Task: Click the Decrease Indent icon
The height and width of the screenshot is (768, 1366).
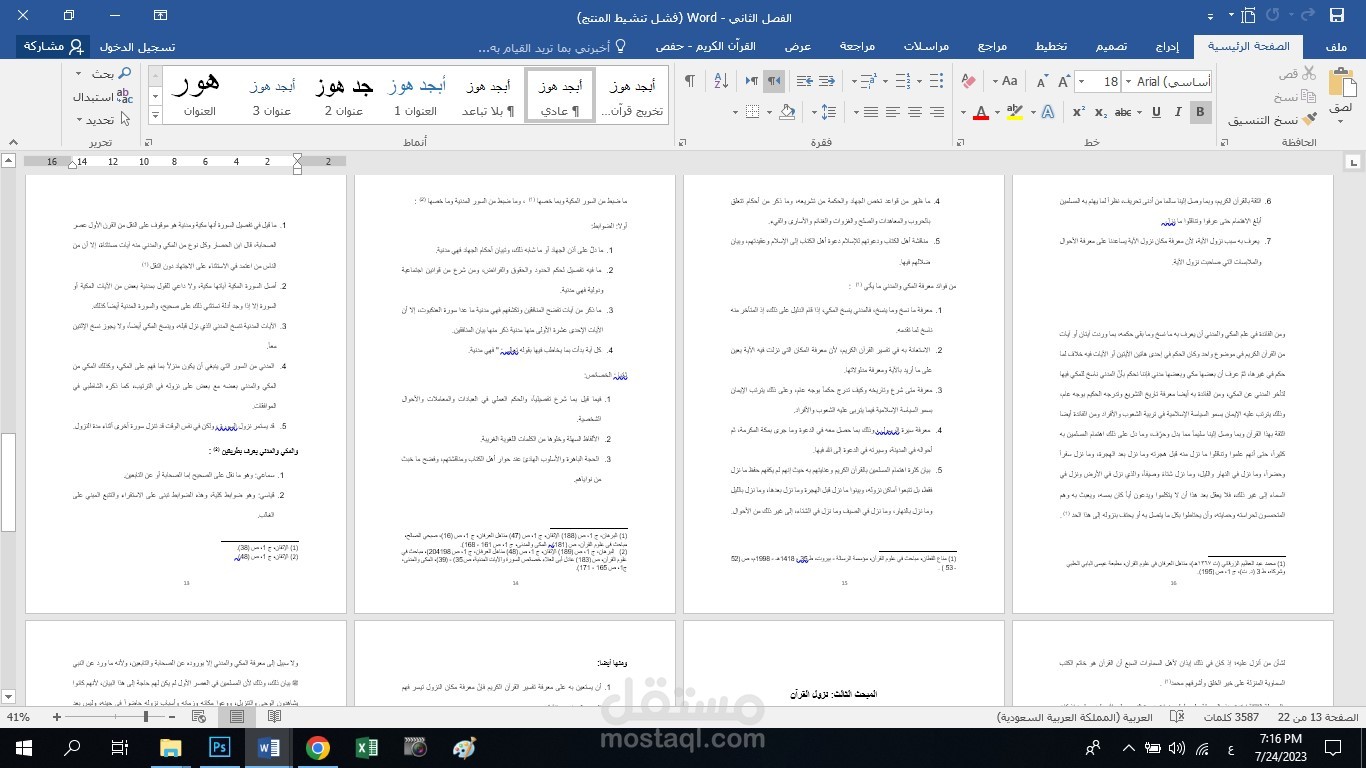Action: [x=826, y=81]
